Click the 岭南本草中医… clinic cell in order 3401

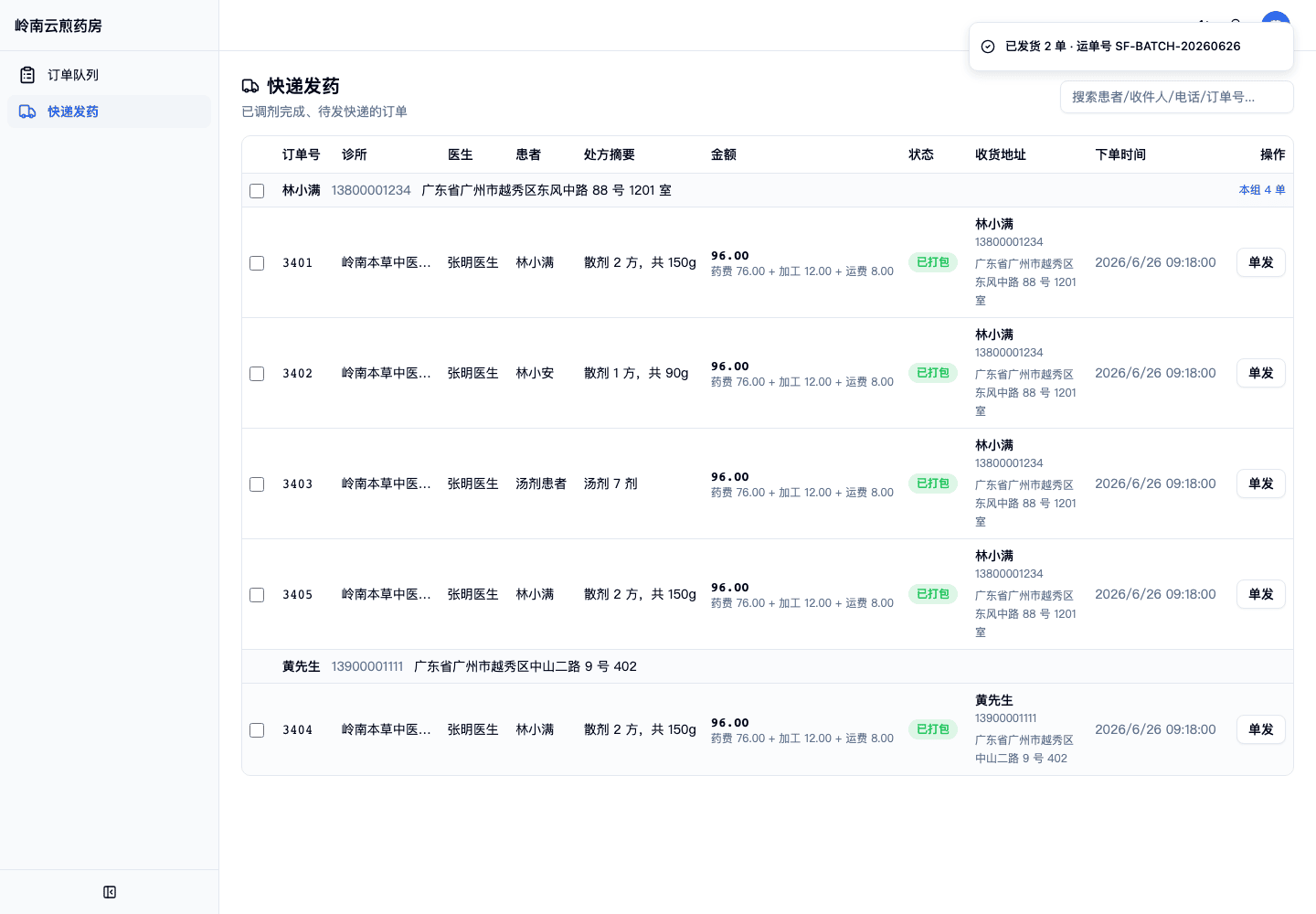pos(387,262)
